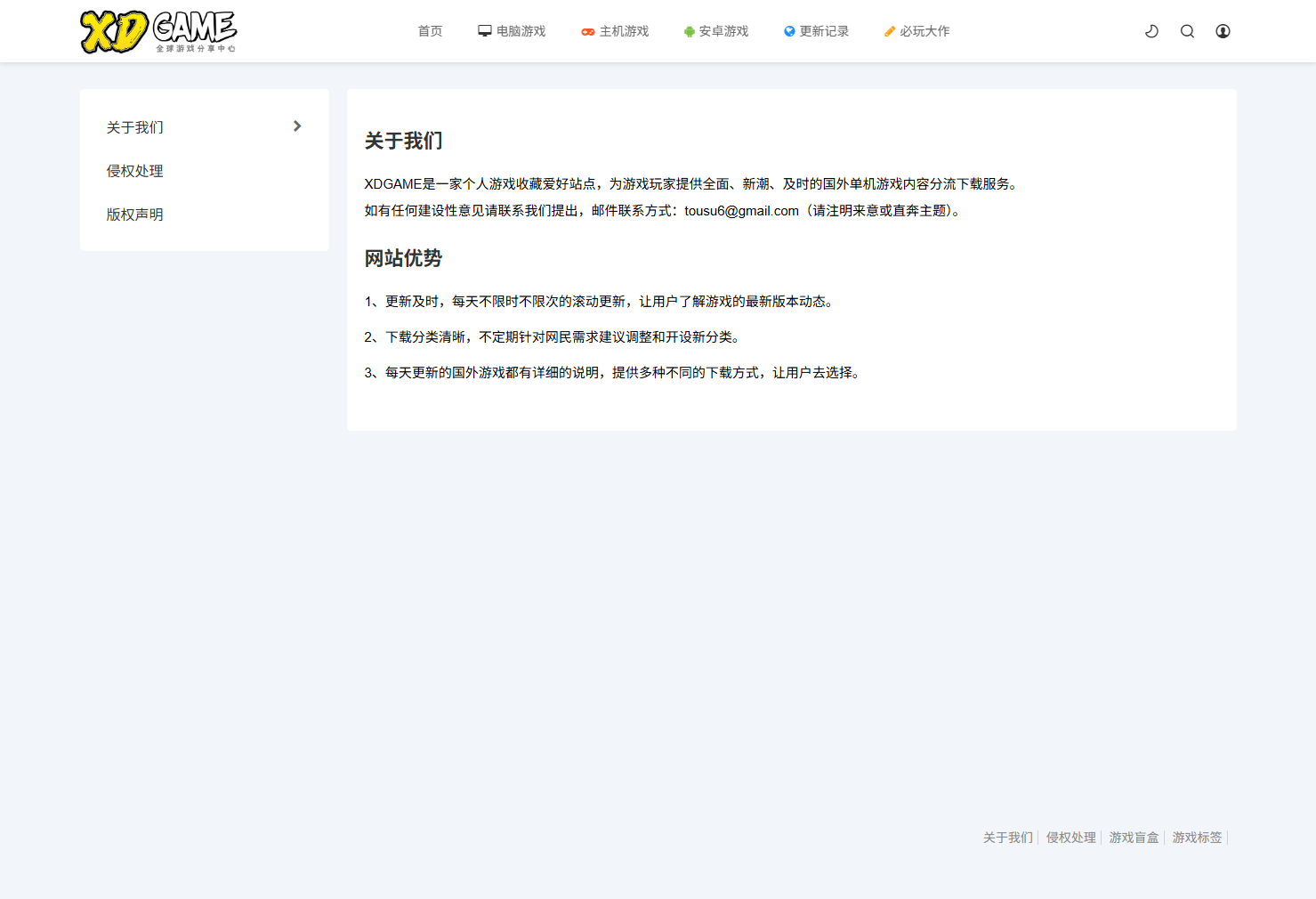Open search with the magnifier icon
The image size is (1316, 899).
coord(1187,31)
